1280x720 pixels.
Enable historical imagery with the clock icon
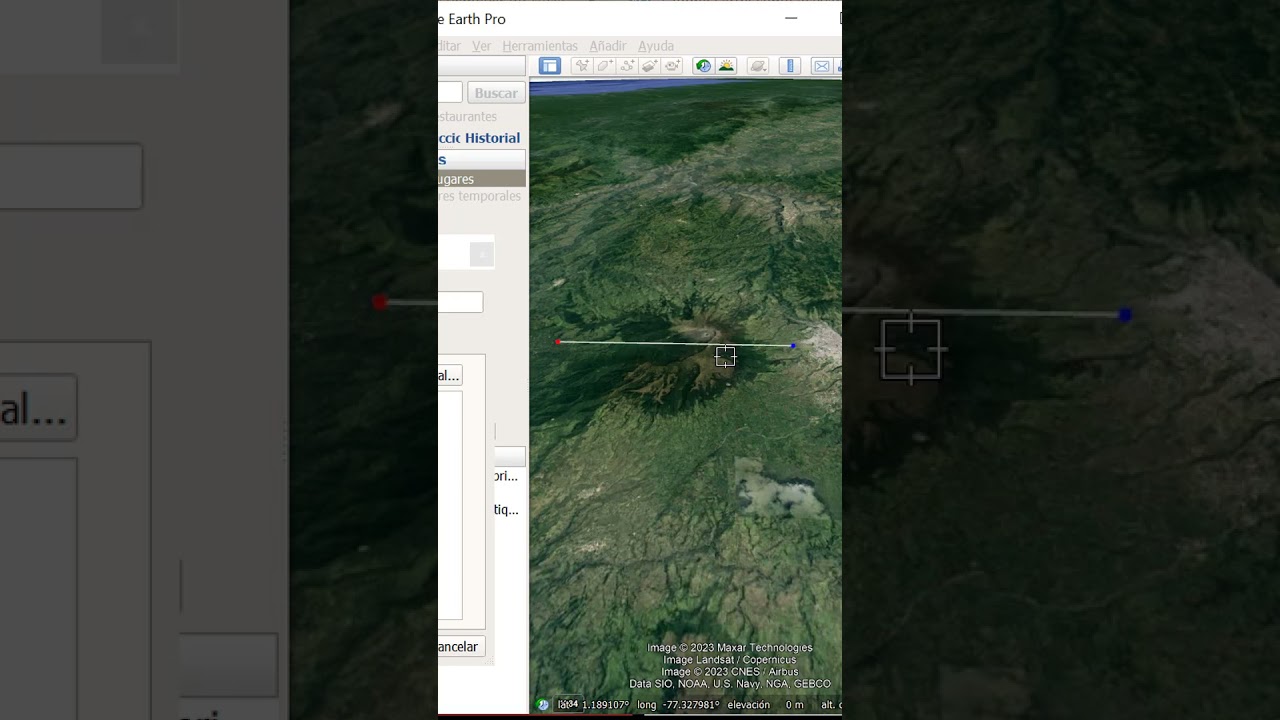[703, 66]
